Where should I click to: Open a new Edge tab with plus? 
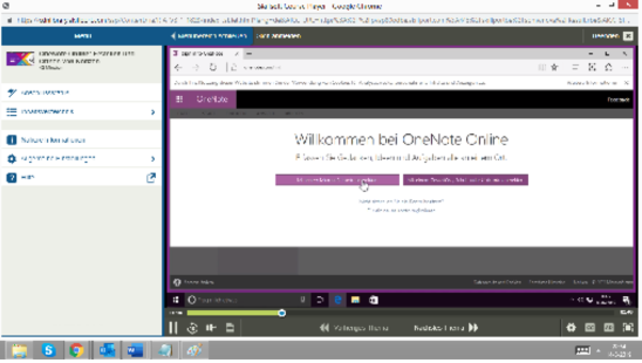tap(249, 54)
